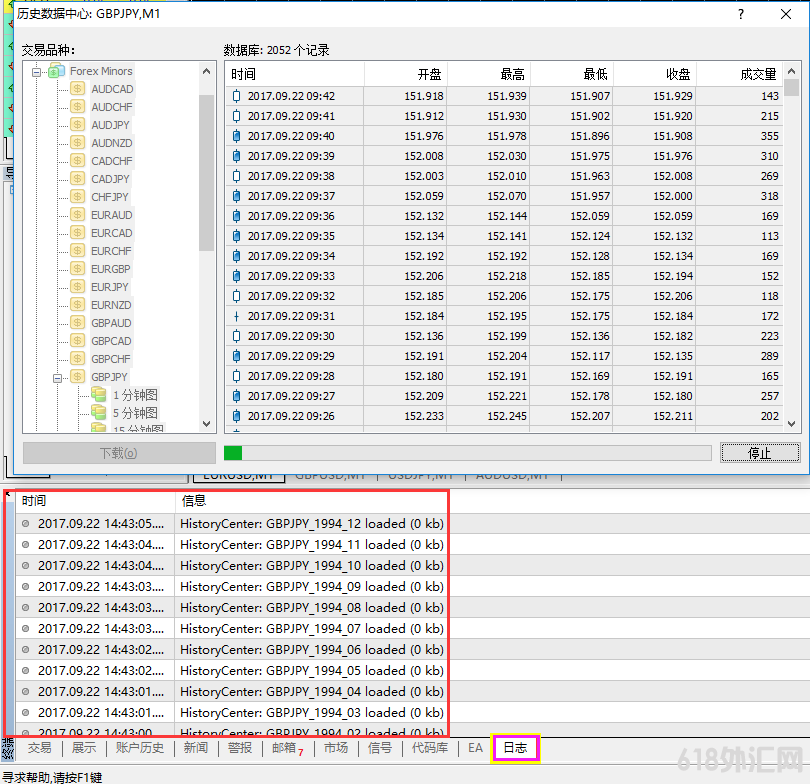Select candle icon of the 09:31 row

click(x=237, y=316)
